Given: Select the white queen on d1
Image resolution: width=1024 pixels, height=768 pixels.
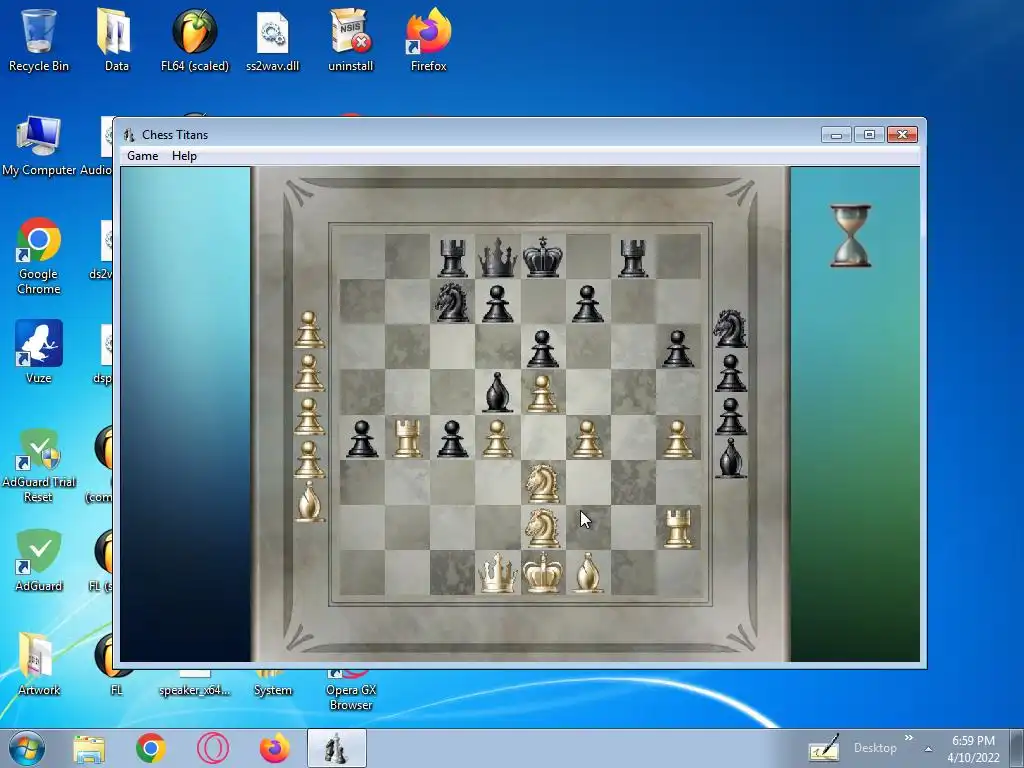Looking at the screenshot, I should 497,573.
